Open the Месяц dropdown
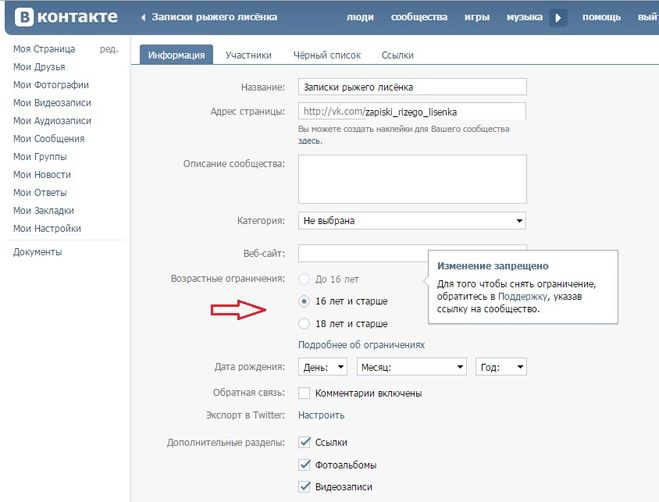Viewport: 659px width, 502px height. click(411, 368)
